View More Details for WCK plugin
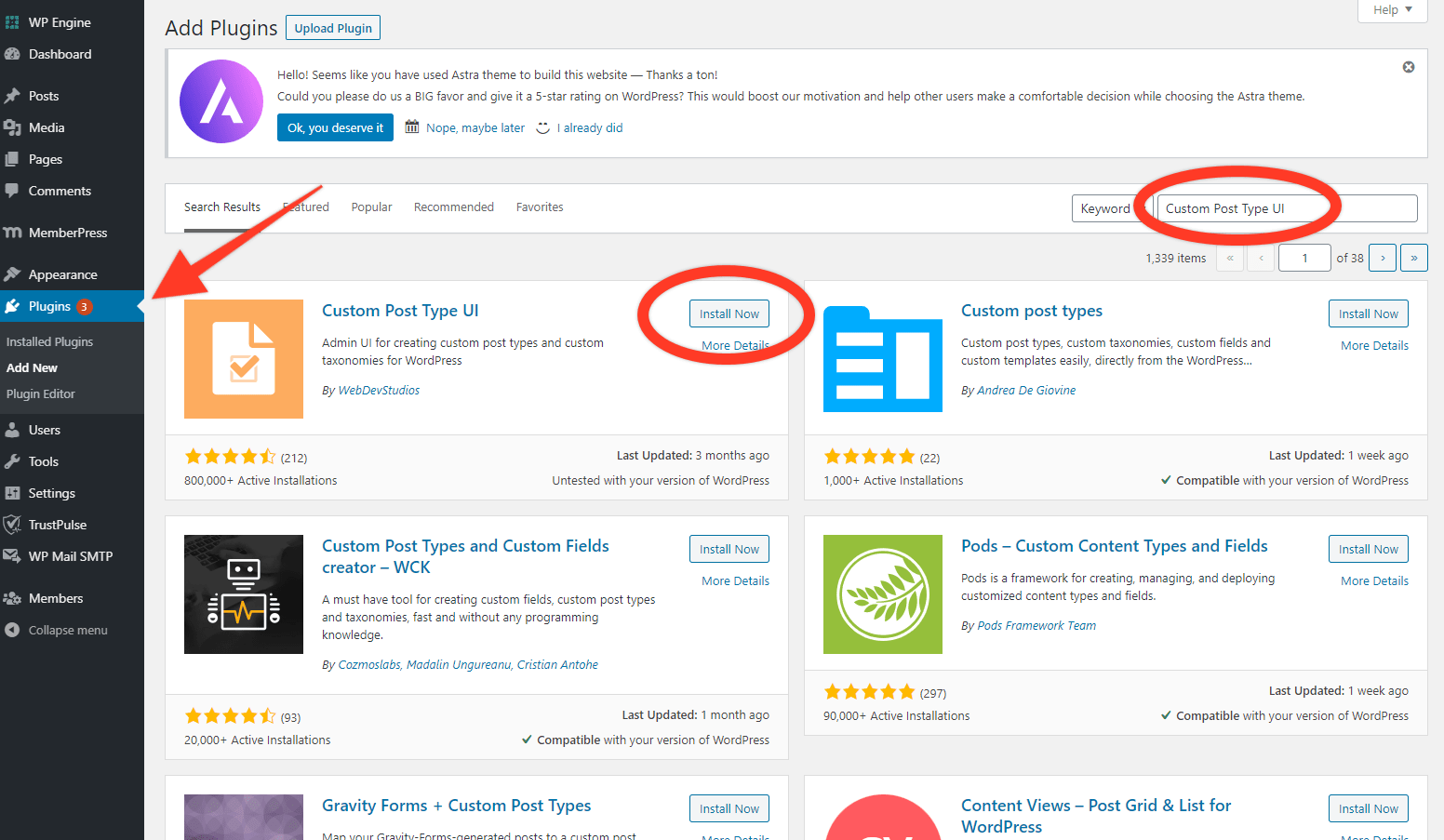This screenshot has height=840, width=1444. click(735, 580)
